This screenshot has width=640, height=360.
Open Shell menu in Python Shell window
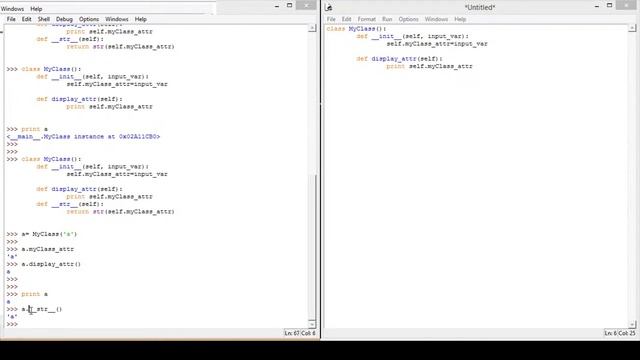coord(44,19)
